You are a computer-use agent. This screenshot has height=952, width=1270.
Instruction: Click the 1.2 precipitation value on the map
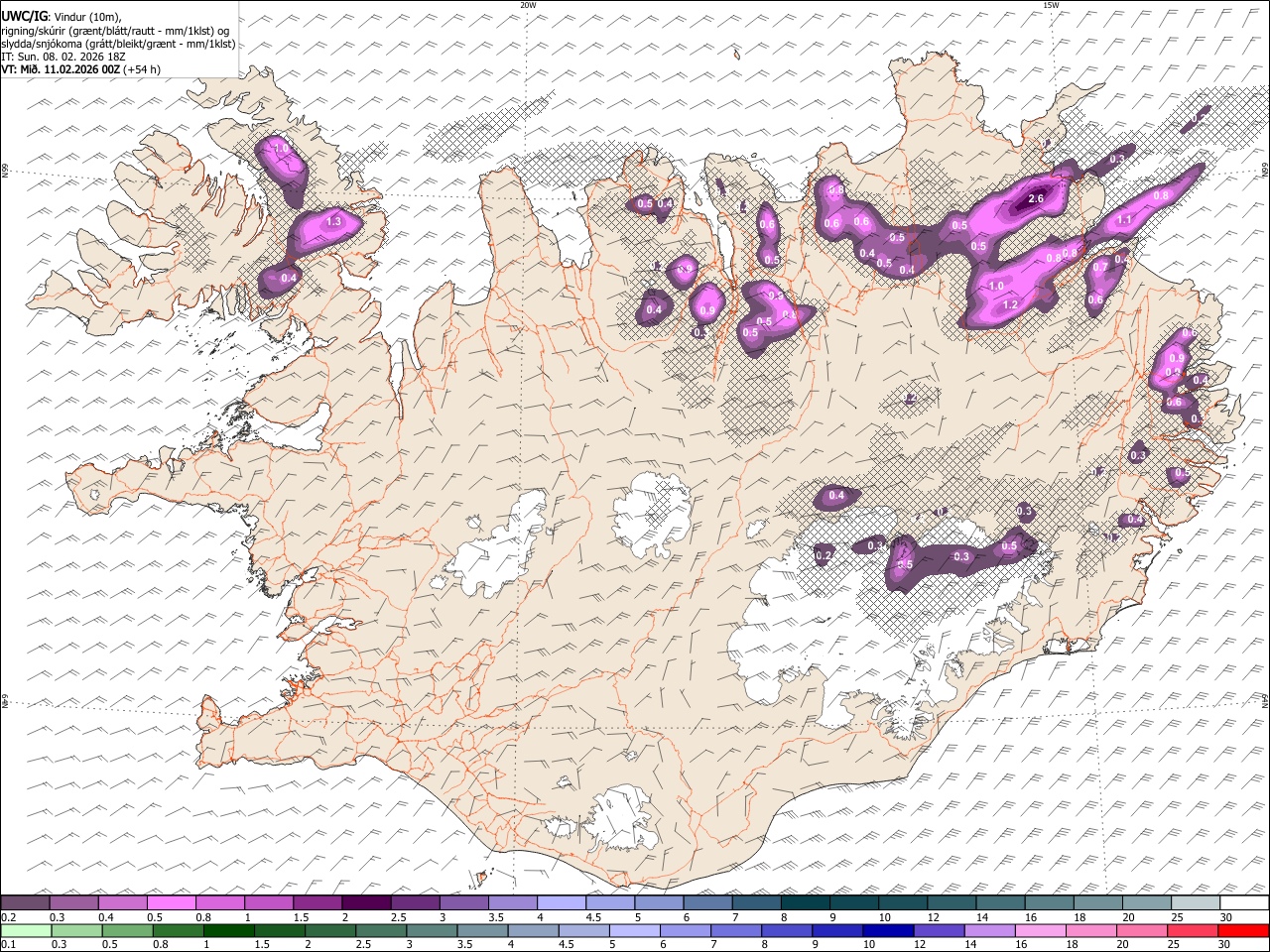click(x=1011, y=304)
